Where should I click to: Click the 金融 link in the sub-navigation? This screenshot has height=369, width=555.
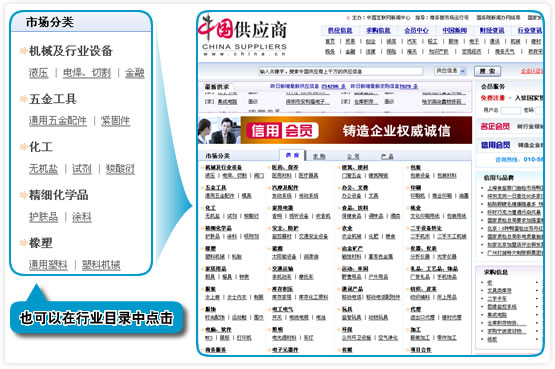350,52
